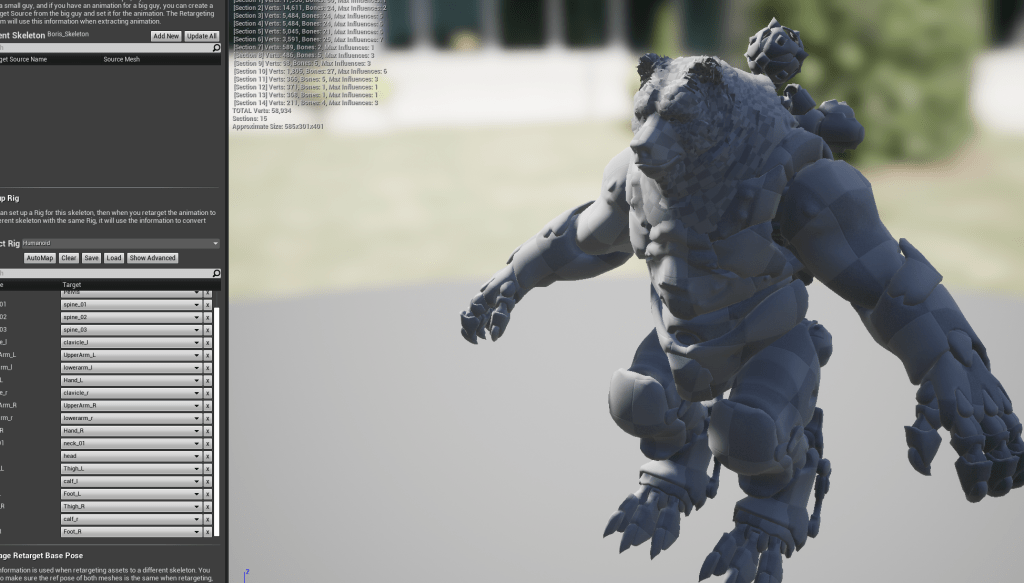Click the rig mapping search magnifier icon
The height and width of the screenshot is (583, 1024).
pyautogui.click(x=216, y=273)
